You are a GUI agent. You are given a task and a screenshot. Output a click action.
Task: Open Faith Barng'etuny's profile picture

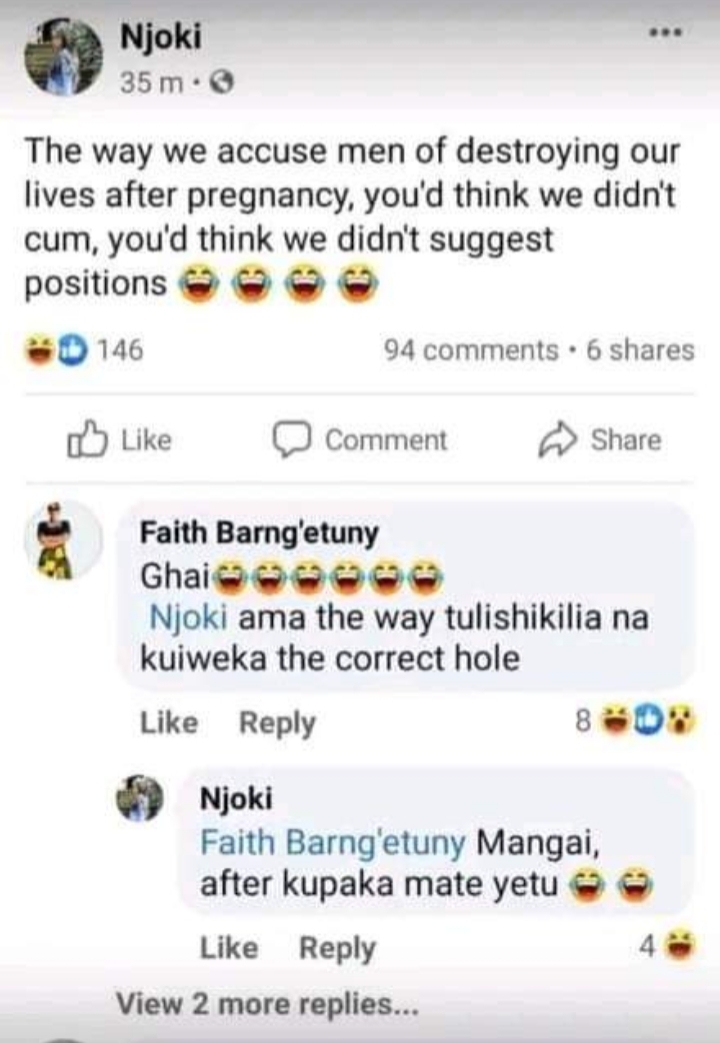(x=62, y=540)
